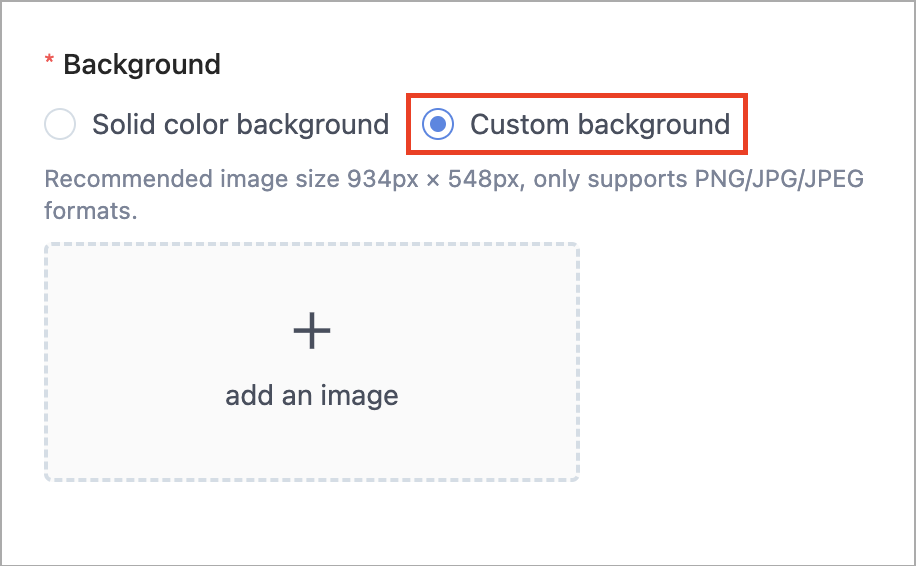Click the word "formats." in hint
This screenshot has height=566, width=916.
(x=91, y=211)
